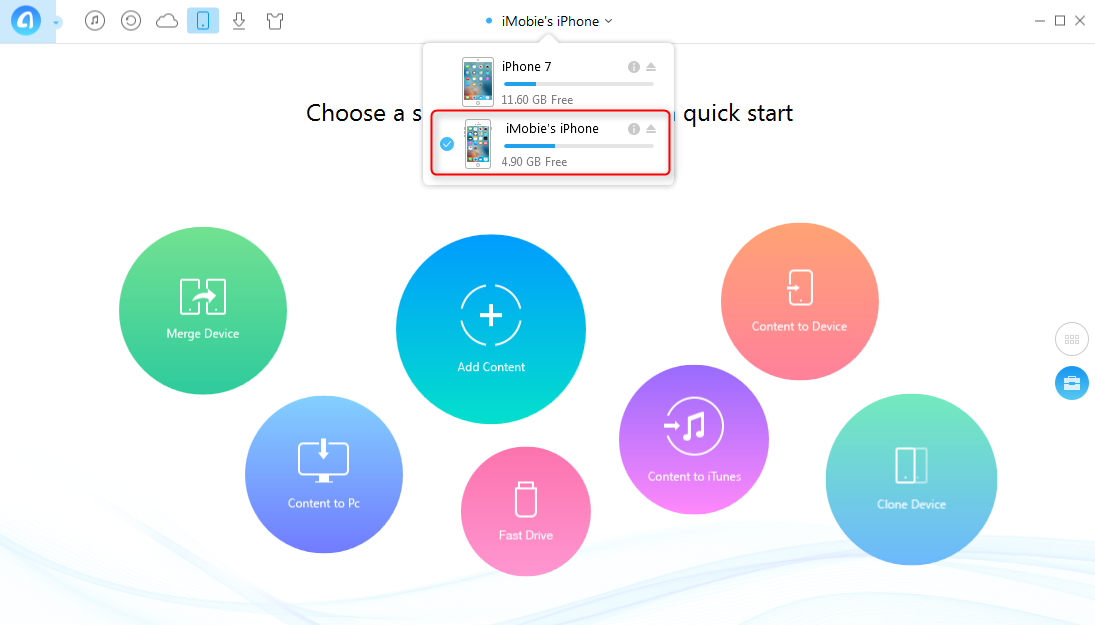This screenshot has width=1095, height=625.
Task: Show info for iPhone 7
Action: pyautogui.click(x=633, y=67)
